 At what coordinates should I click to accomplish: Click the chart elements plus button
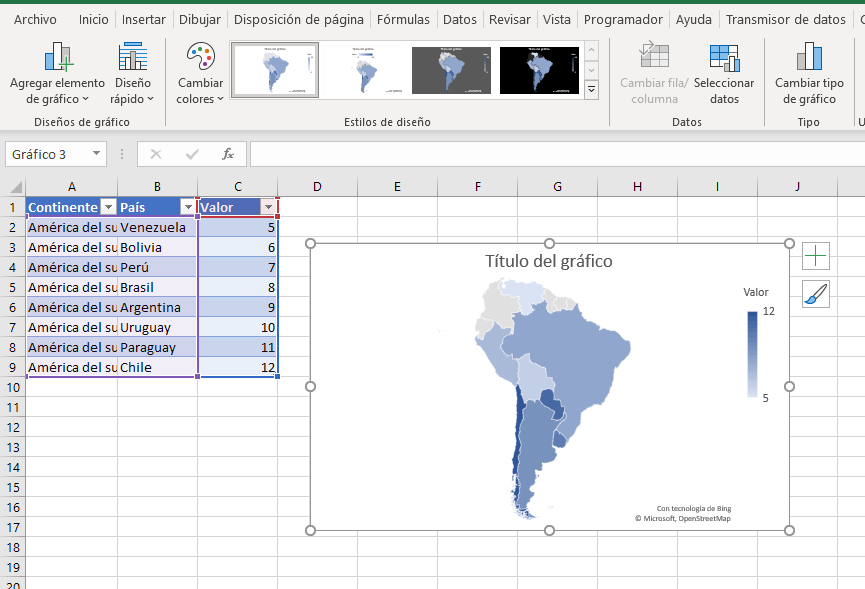tap(816, 256)
